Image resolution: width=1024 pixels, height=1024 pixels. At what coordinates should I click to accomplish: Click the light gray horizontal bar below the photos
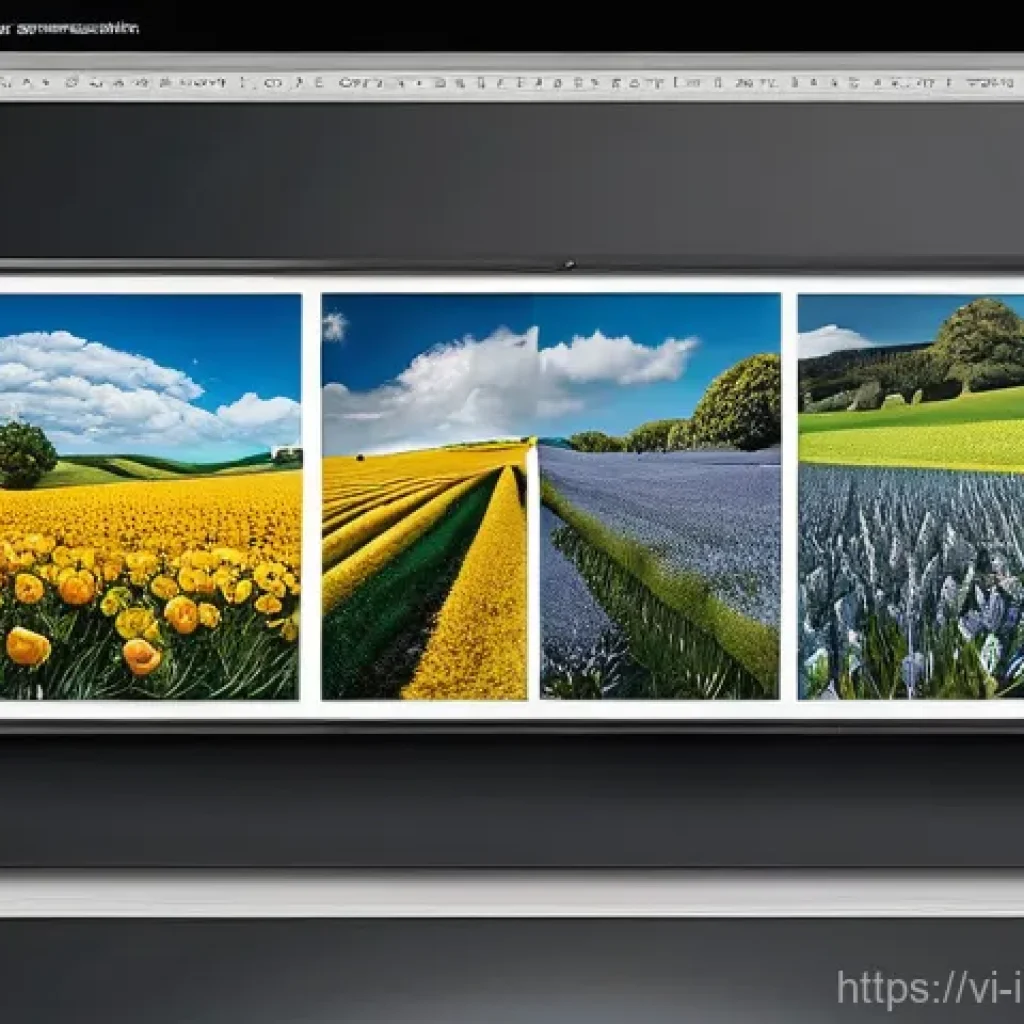click(x=512, y=893)
